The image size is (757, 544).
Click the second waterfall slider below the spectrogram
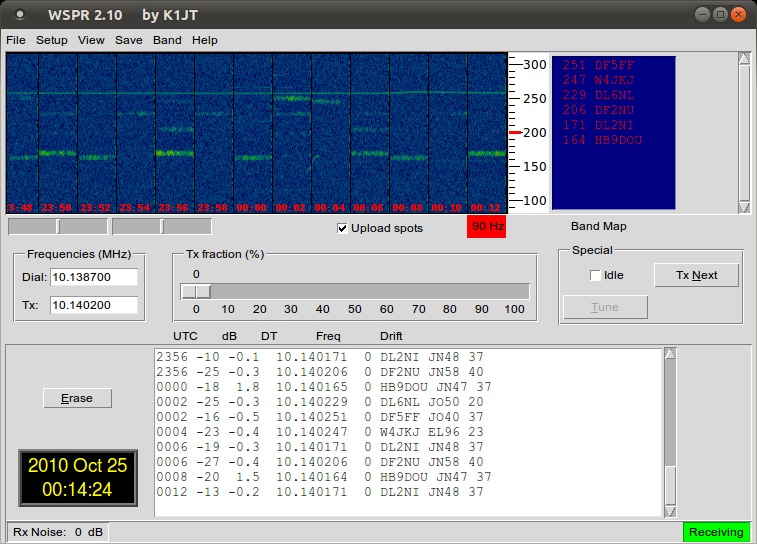click(162, 226)
